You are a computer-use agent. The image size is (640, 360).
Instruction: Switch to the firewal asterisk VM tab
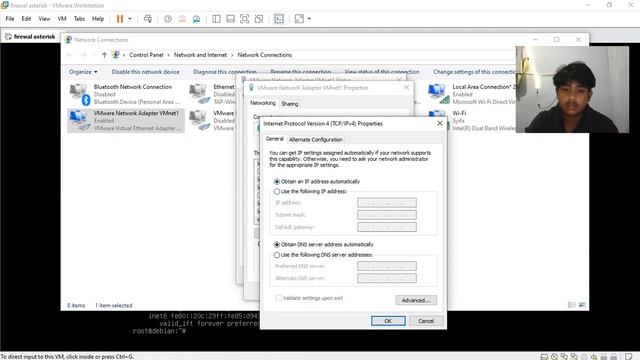click(x=31, y=36)
